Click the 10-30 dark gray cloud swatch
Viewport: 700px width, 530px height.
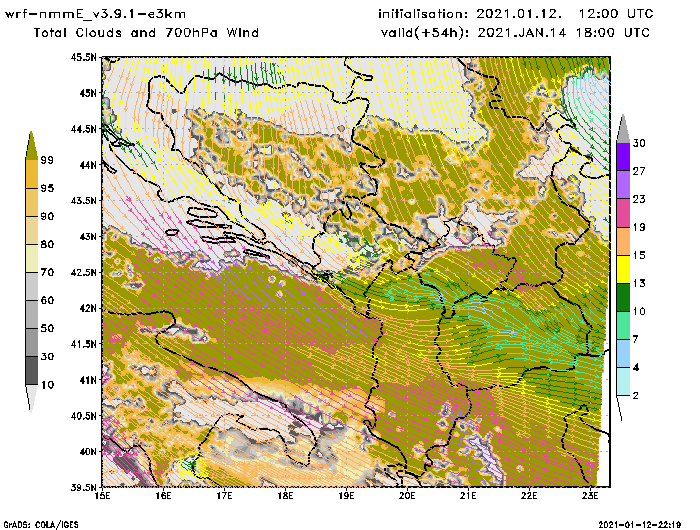pyautogui.click(x=32, y=371)
